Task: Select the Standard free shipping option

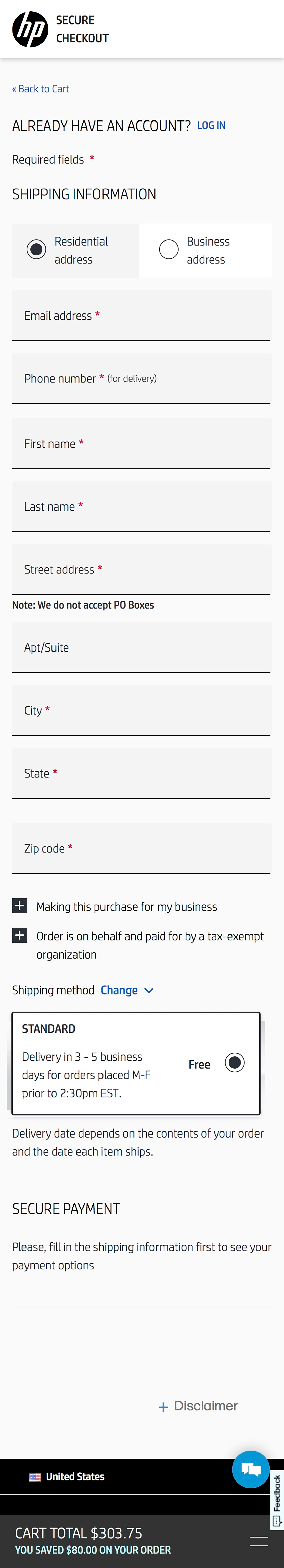Action: pos(235,1062)
